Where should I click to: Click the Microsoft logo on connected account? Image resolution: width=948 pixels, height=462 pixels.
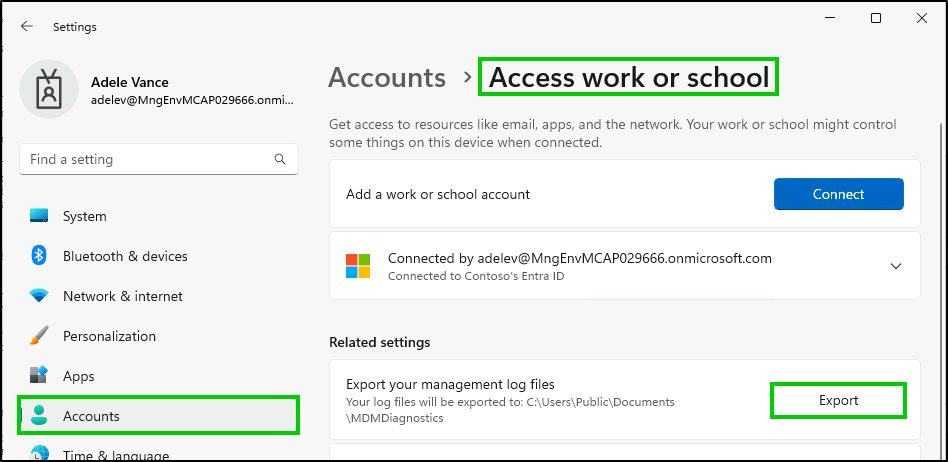tap(358, 265)
